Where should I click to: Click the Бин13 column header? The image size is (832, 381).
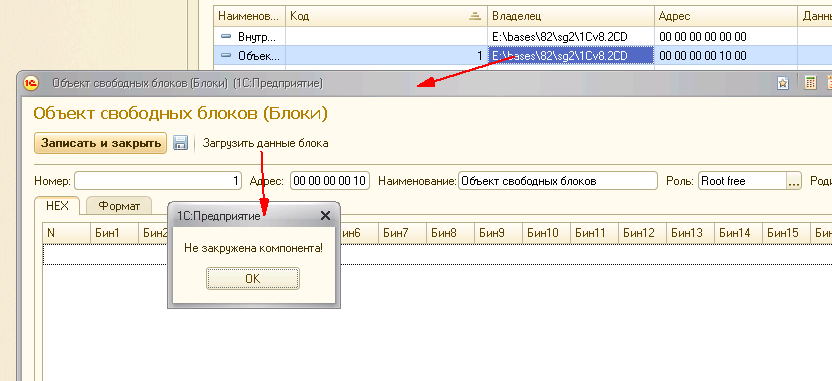coord(690,232)
